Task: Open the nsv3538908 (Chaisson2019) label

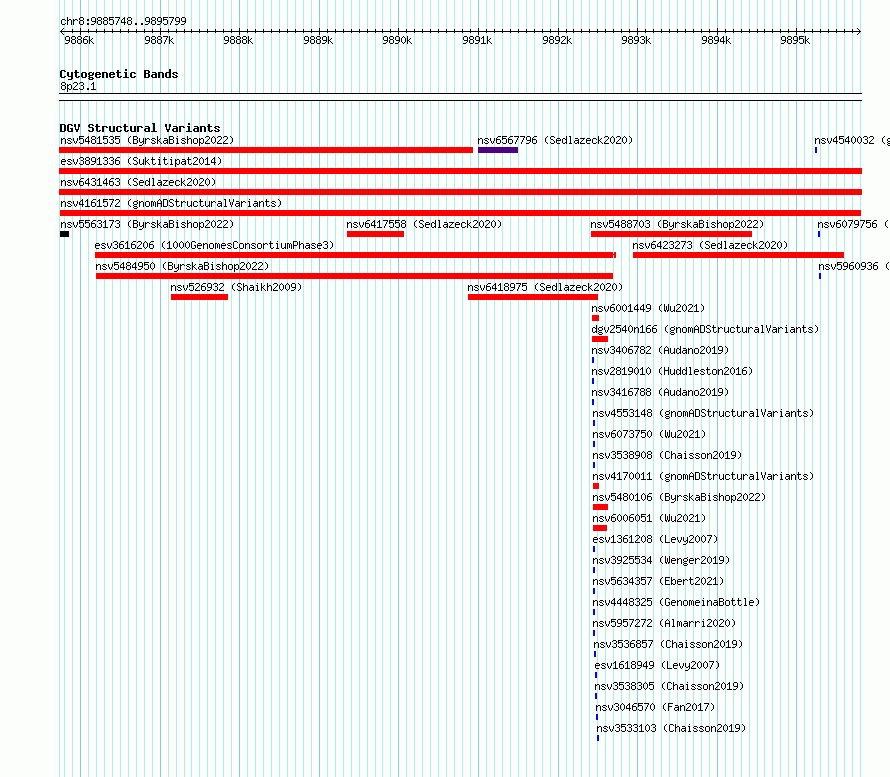Action: click(668, 455)
